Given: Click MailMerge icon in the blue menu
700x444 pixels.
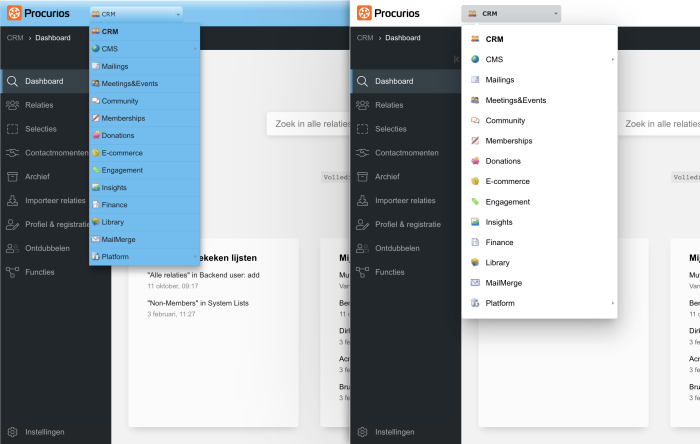Looking at the screenshot, I should 96,239.
